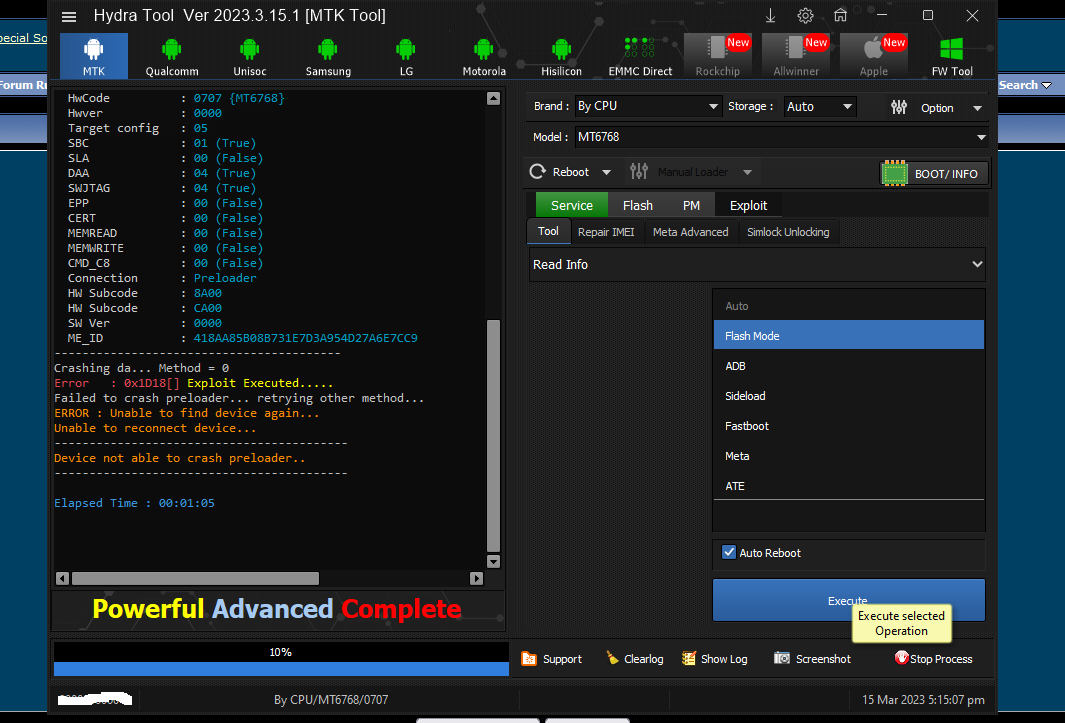Click the log scroll left arrow
The width and height of the screenshot is (1065, 723).
(62, 578)
